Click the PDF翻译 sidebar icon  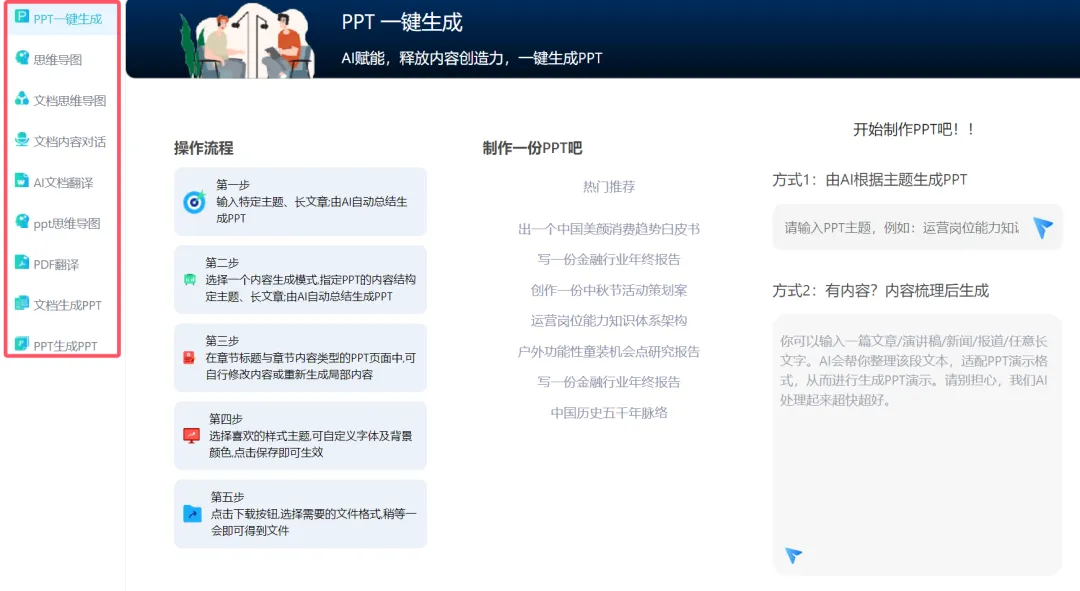pyautogui.click(x=22, y=262)
